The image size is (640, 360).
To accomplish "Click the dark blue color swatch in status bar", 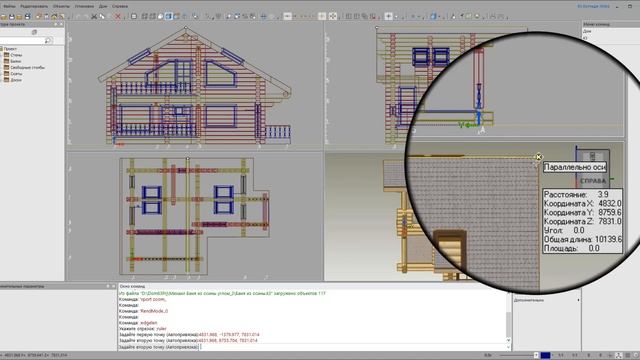I will pos(545,355).
